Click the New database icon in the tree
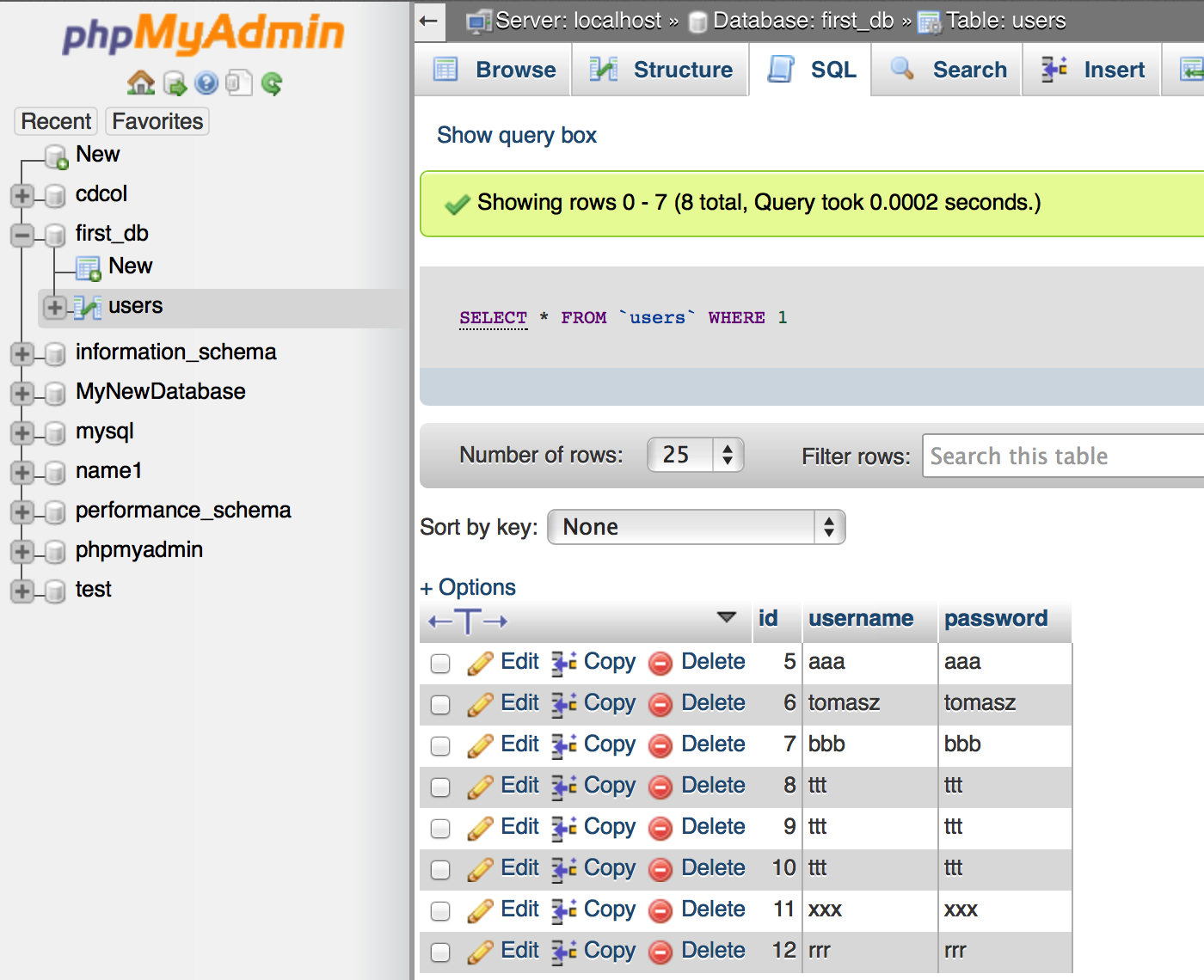The height and width of the screenshot is (980, 1204). coord(57,157)
